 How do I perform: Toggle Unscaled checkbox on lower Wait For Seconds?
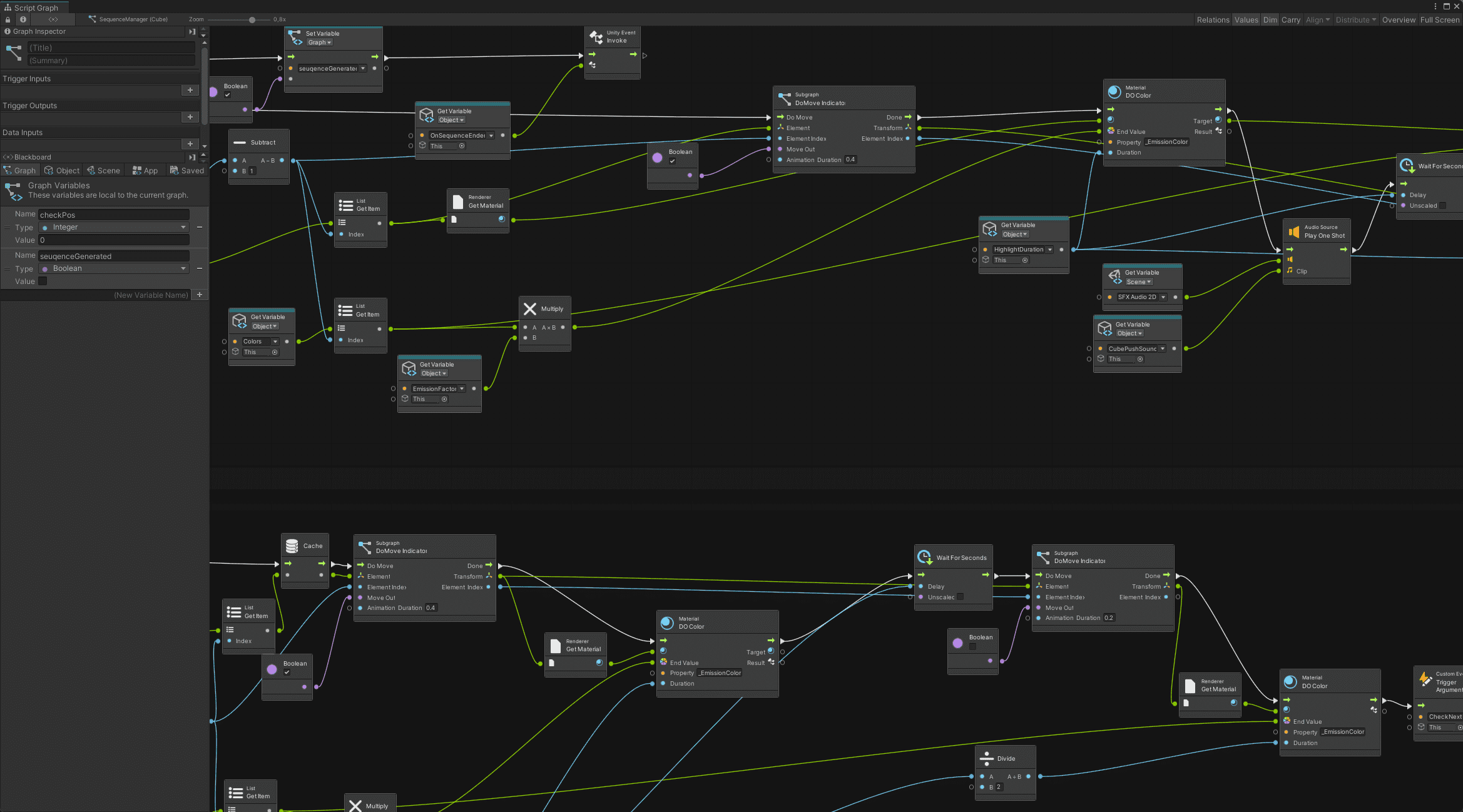click(961, 597)
